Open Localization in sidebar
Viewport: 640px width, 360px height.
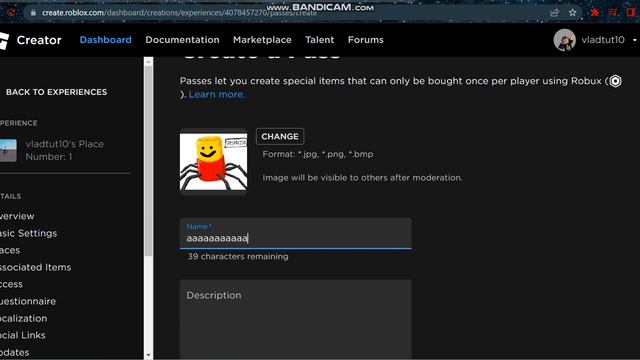point(24,318)
